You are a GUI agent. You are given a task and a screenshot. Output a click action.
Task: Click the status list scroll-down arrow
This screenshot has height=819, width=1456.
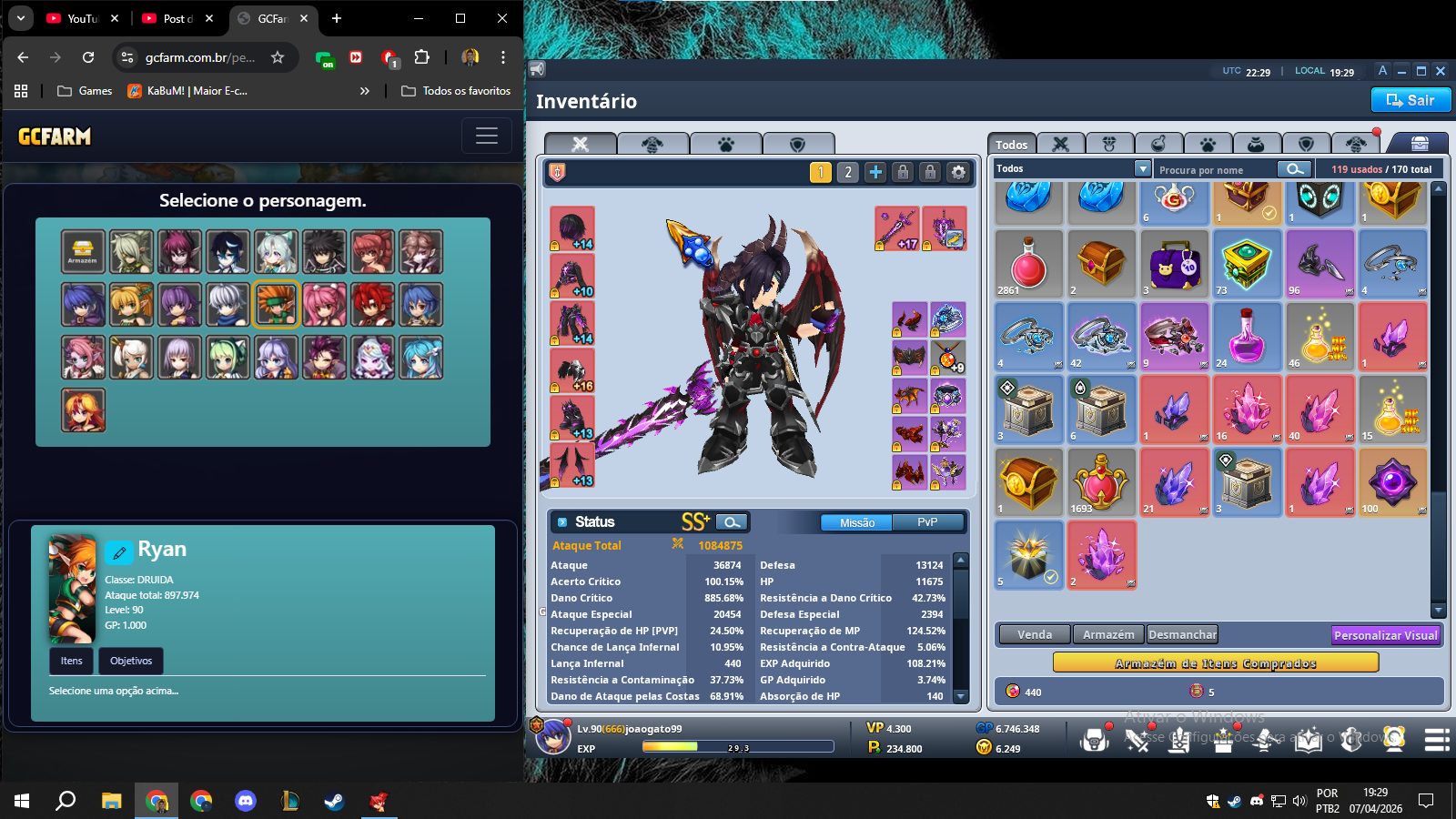960,696
